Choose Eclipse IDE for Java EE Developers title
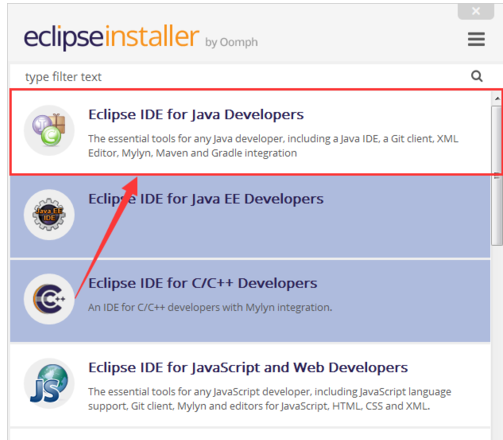The height and width of the screenshot is (440, 503). coord(206,199)
